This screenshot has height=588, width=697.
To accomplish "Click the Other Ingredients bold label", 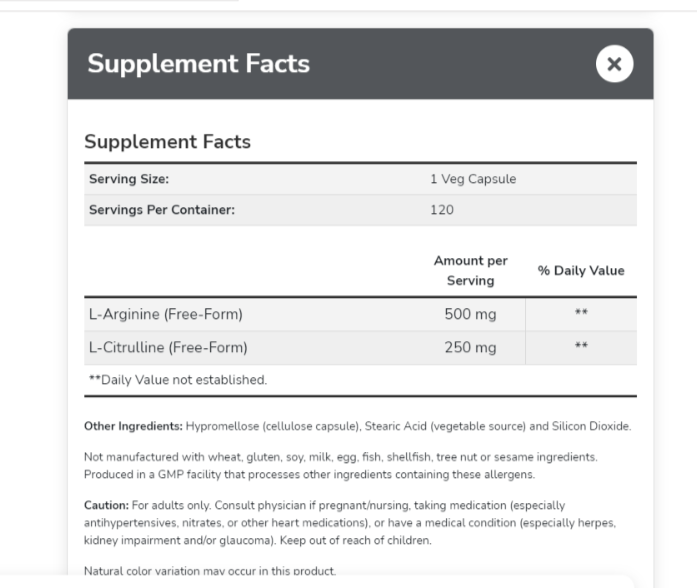I will (x=133, y=426).
